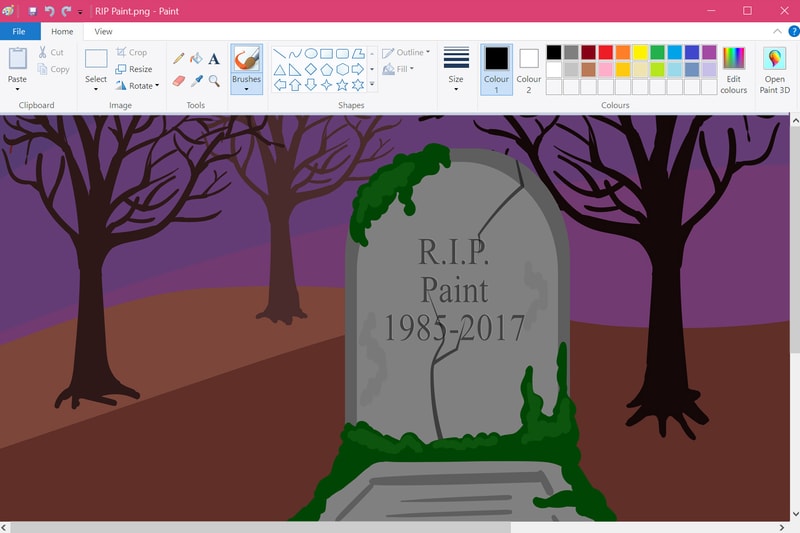Expand the Select dropdown arrow
The image size is (800, 533).
click(96, 90)
